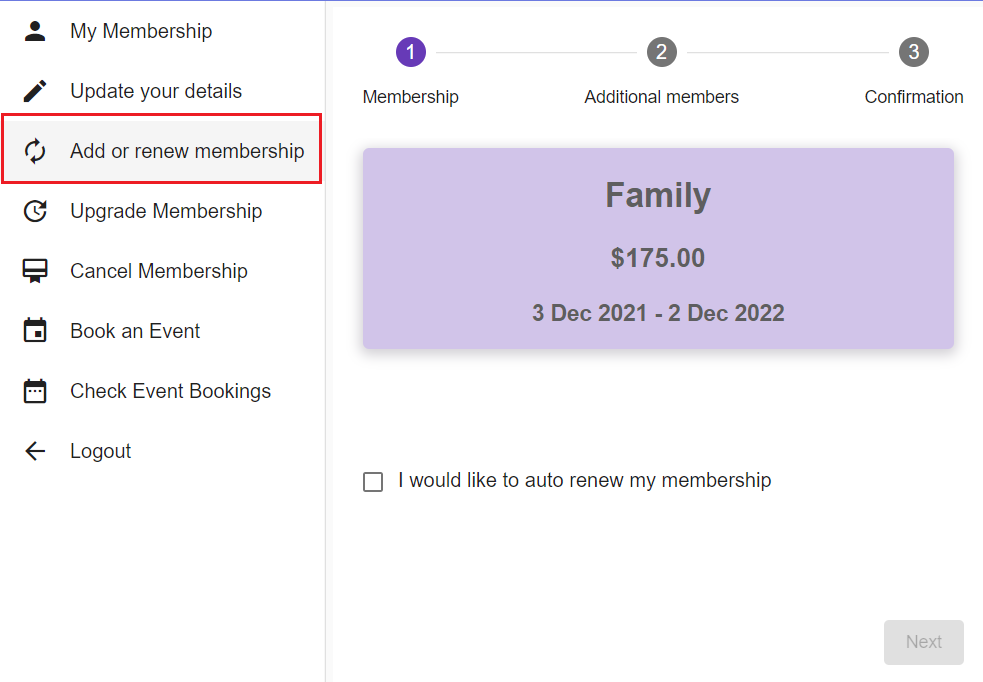
Task: Select the Cancel Membership icon
Action: click(x=35, y=271)
